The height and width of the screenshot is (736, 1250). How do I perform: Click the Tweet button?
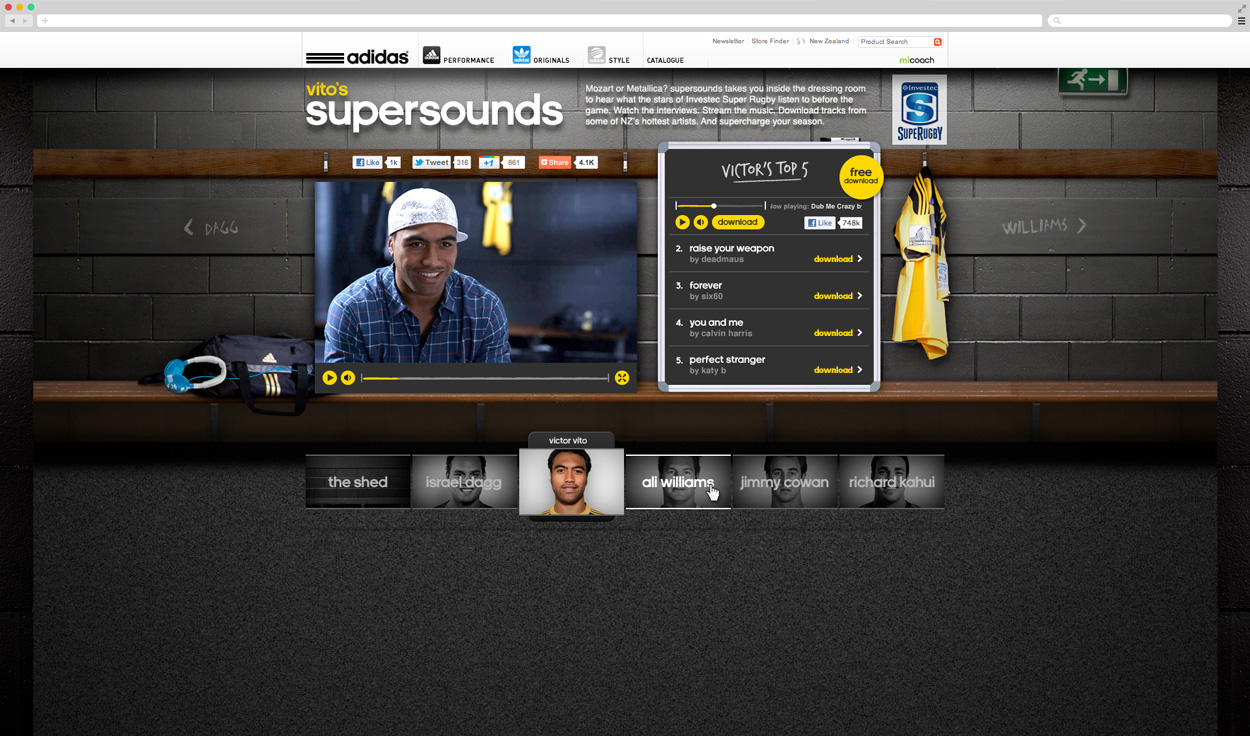point(432,162)
